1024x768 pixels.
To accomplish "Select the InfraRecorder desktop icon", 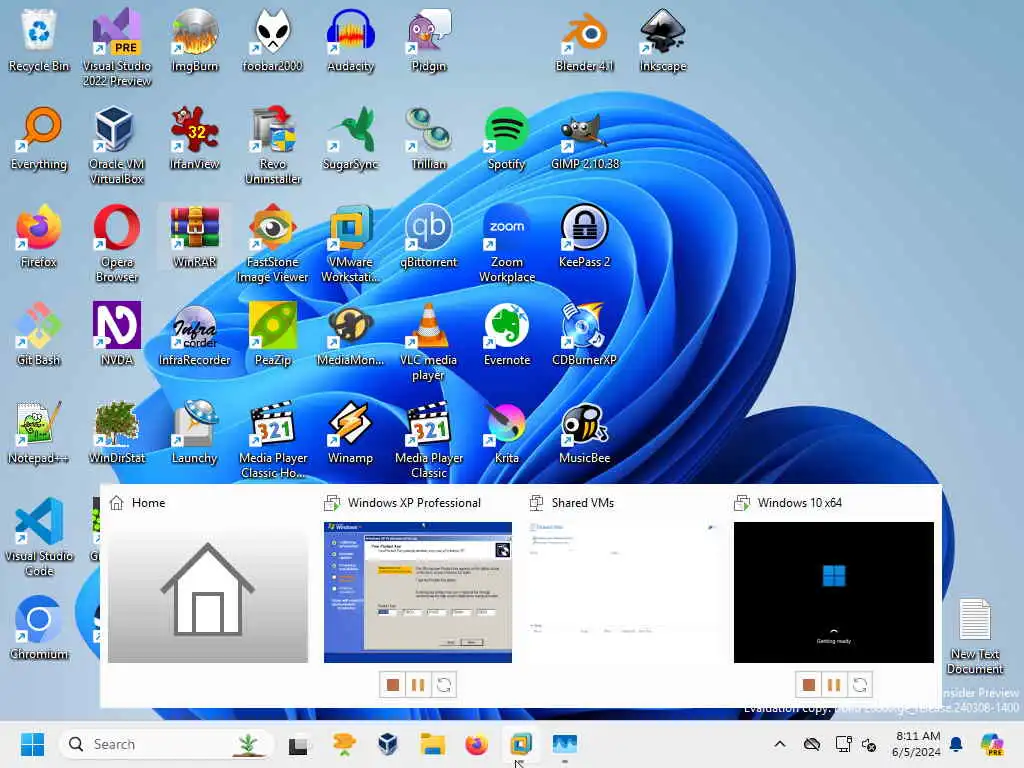I will point(195,334).
